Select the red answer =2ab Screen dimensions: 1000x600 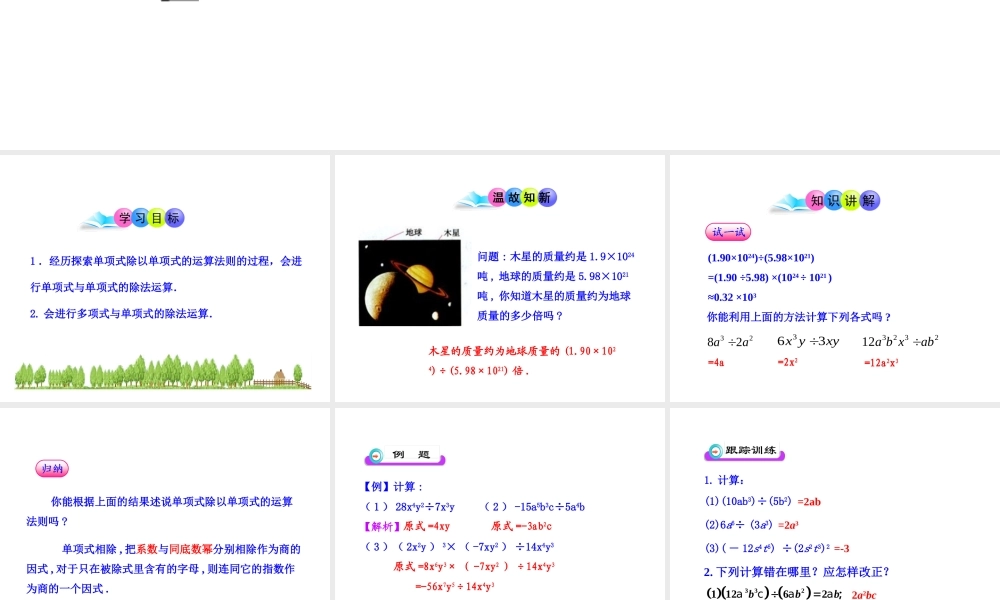pyautogui.click(x=808, y=501)
